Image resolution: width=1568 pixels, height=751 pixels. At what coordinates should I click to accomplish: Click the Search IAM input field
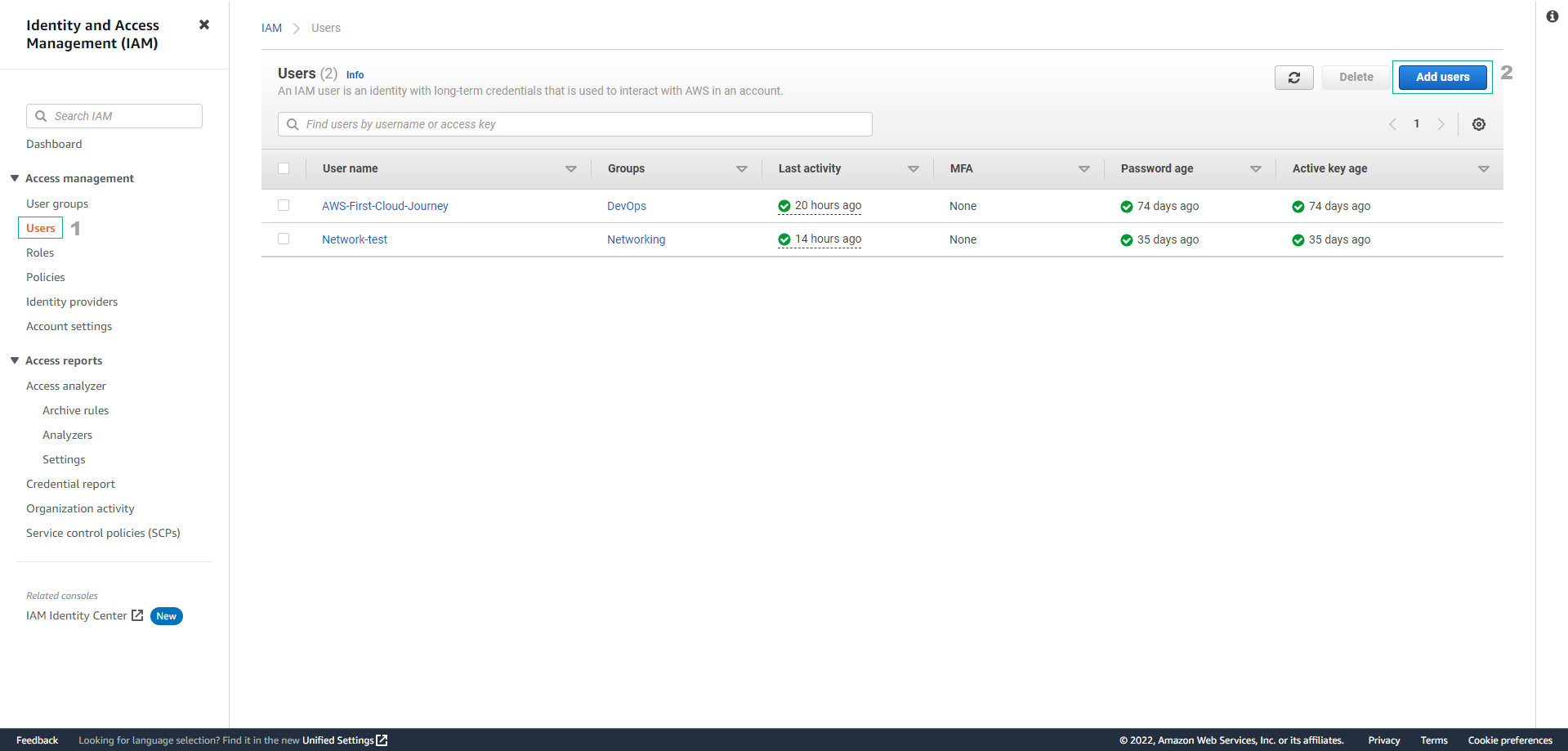pyautogui.click(x=114, y=116)
